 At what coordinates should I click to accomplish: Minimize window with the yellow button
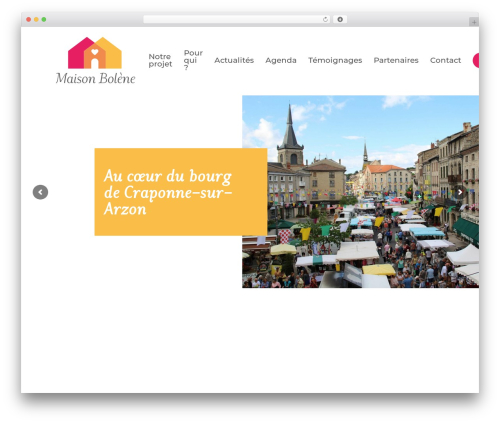pos(36,20)
